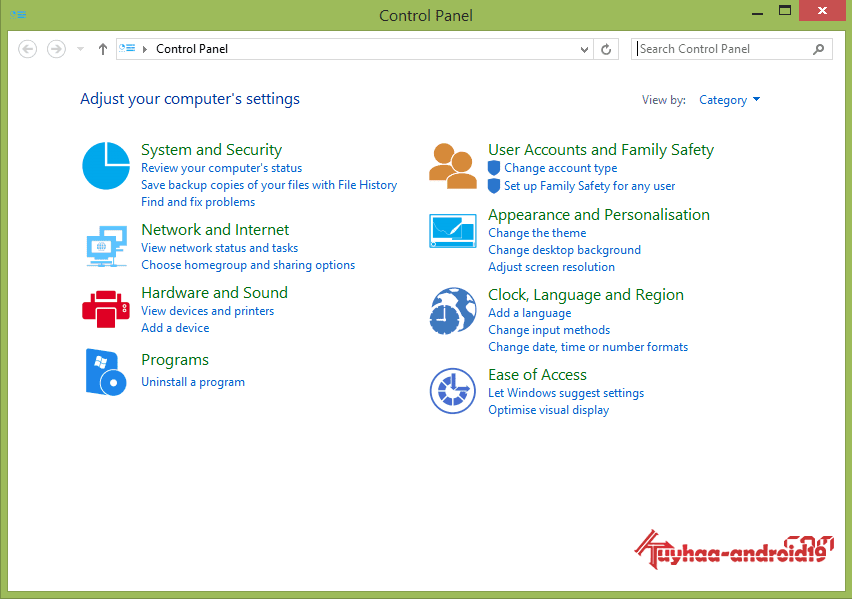Viewport: 852px width, 599px height.
Task: Click Adjust screen resolution
Action: coord(552,267)
